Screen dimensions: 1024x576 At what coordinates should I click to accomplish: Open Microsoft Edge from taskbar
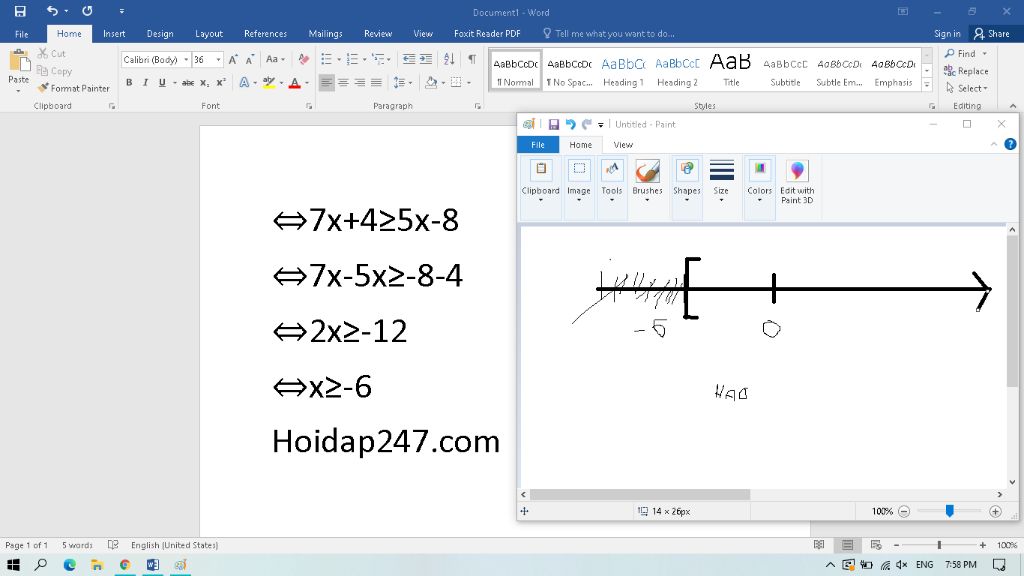point(69,565)
